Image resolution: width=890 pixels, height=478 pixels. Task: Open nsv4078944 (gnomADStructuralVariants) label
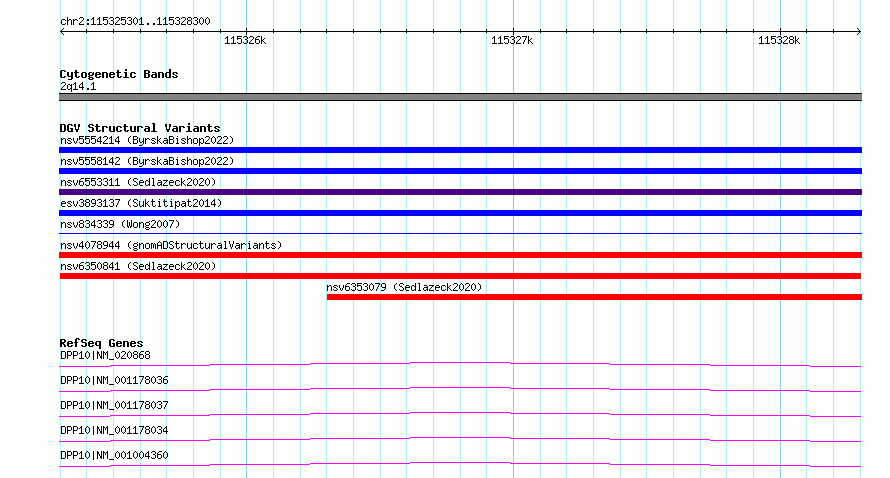[171, 245]
